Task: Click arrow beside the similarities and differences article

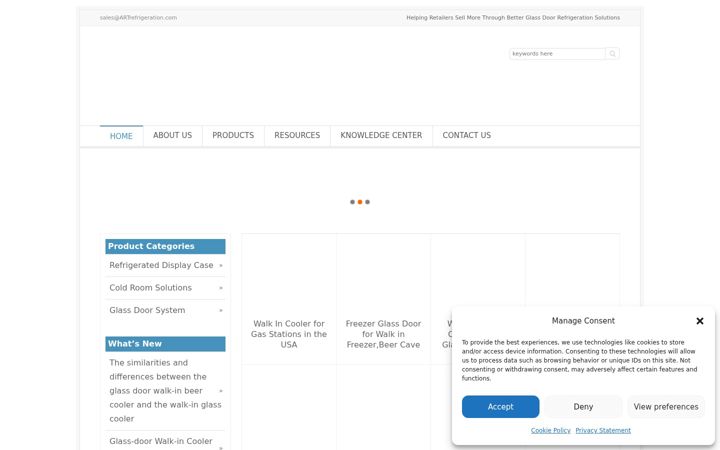Action: pyautogui.click(x=221, y=391)
